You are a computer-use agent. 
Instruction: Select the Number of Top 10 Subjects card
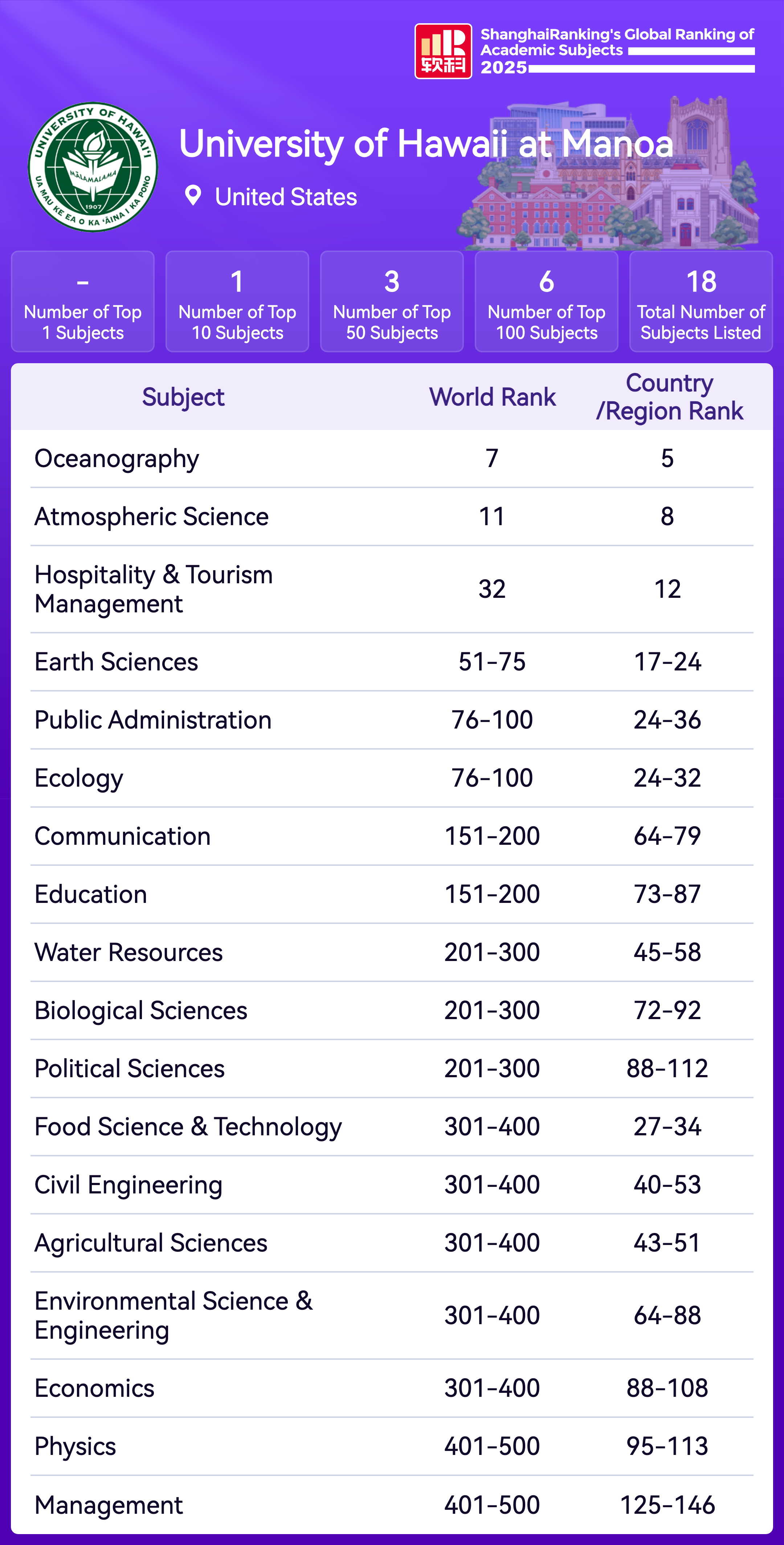coord(237,301)
